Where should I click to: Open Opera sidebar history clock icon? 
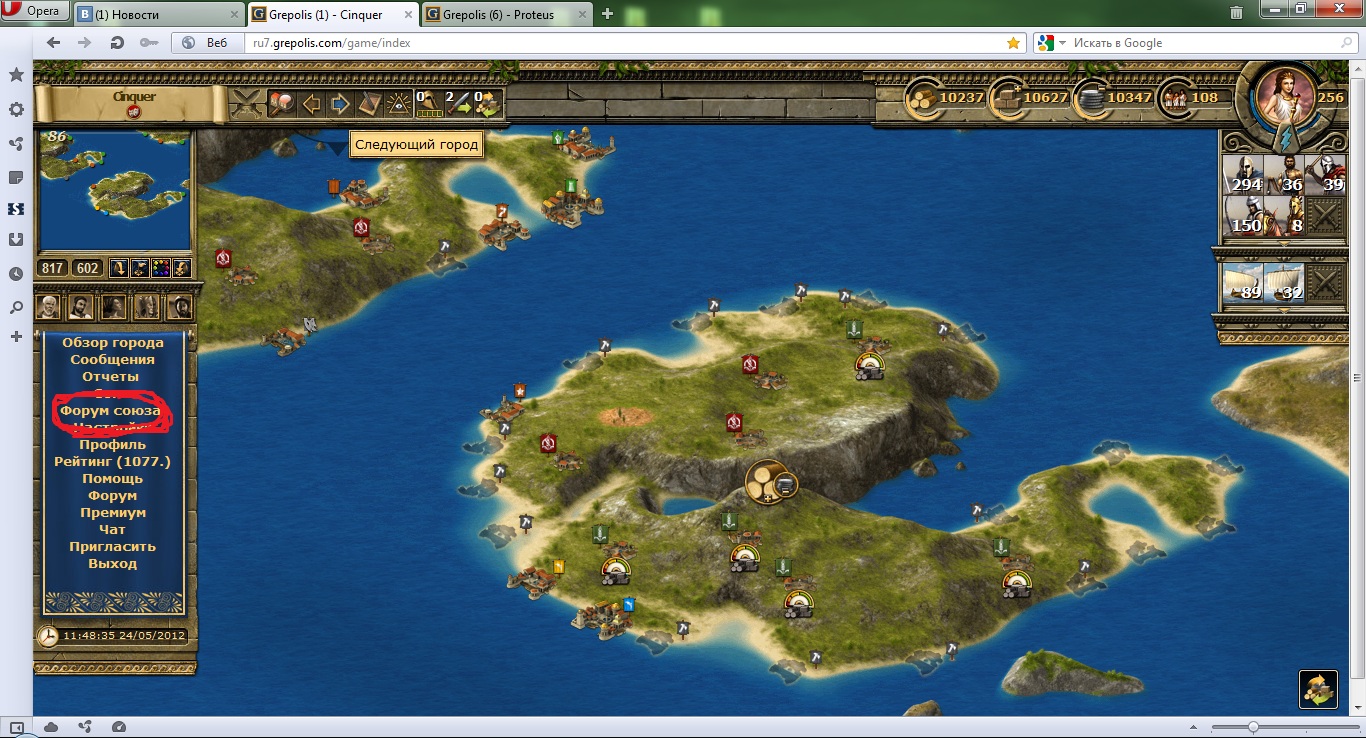pos(16,273)
